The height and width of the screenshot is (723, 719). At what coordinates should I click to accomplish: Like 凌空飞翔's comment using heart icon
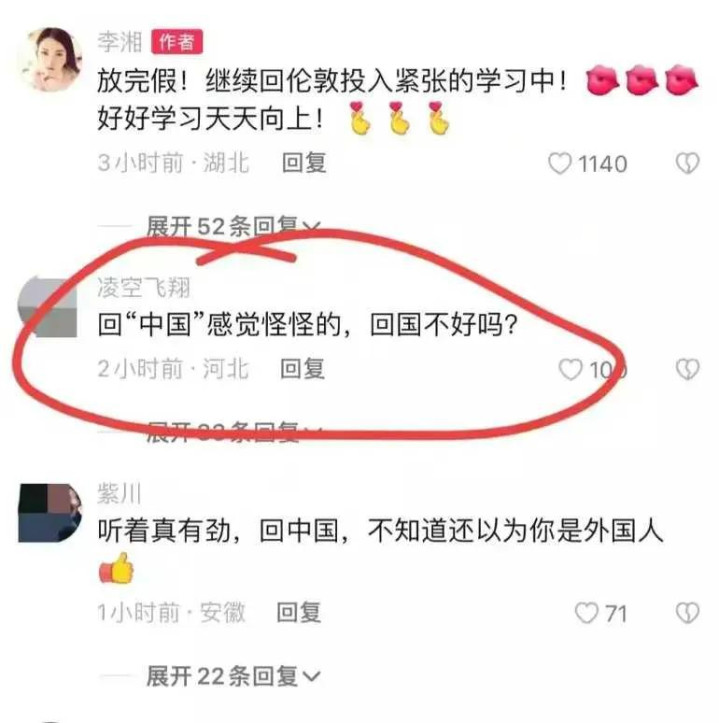coord(570,369)
